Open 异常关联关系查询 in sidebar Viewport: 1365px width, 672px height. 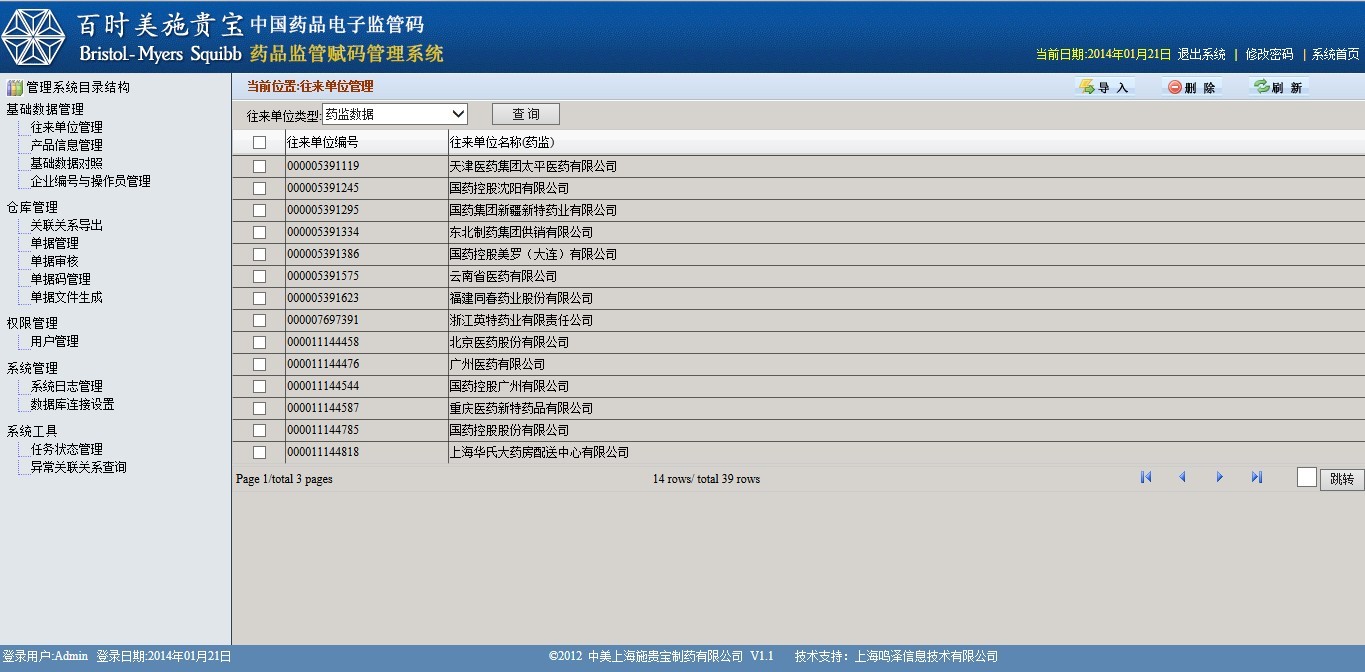click(x=78, y=467)
